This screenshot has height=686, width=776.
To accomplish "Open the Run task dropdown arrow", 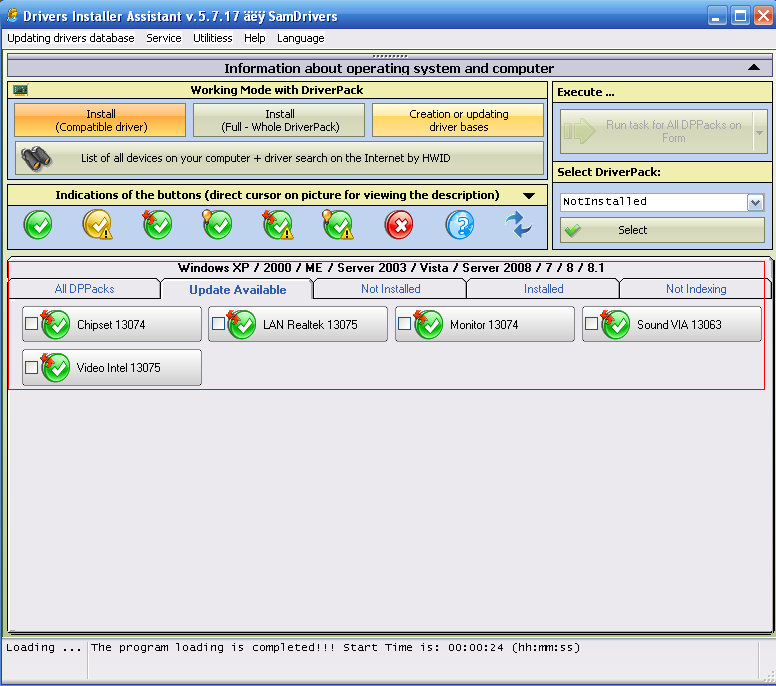I will pyautogui.click(x=760, y=132).
